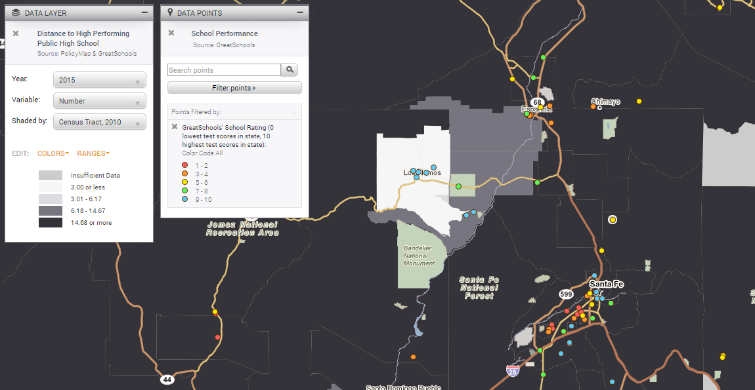
Task: Click the 6.18 - 14.67 legend swatch
Action: tap(51, 211)
